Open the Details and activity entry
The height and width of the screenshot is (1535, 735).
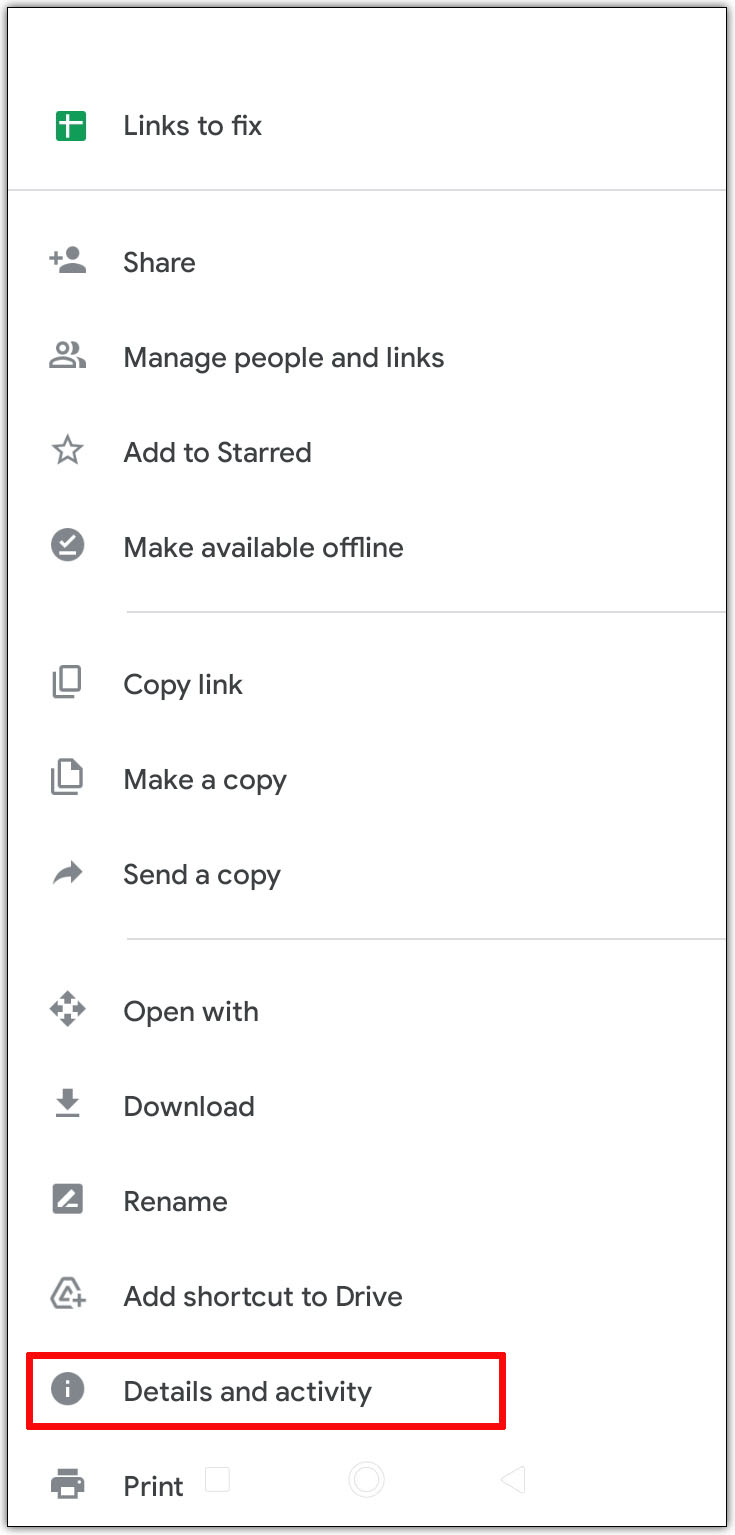pos(247,1391)
